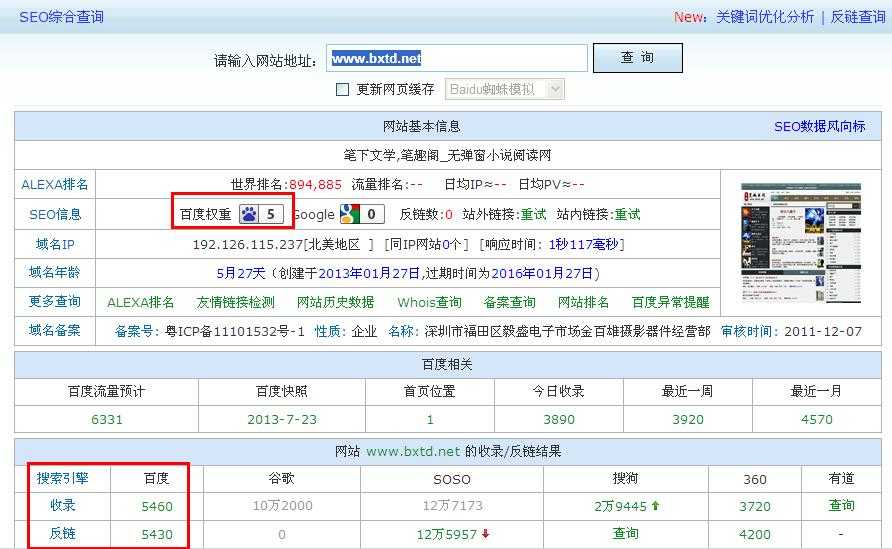
Task: Click 站内链接 重试 link
Action: coord(627,214)
